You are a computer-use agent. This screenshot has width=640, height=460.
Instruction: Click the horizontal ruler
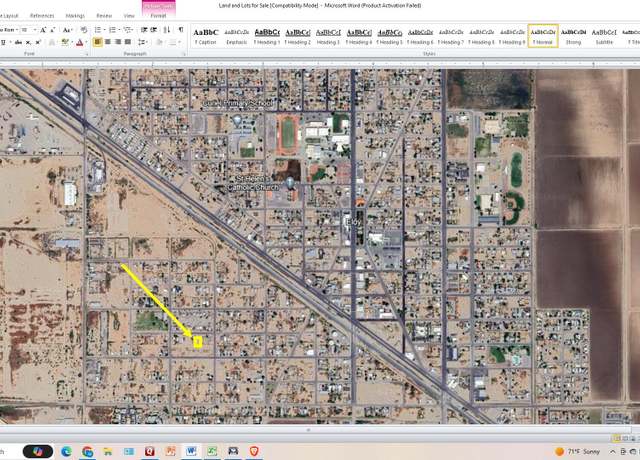click(x=320, y=64)
